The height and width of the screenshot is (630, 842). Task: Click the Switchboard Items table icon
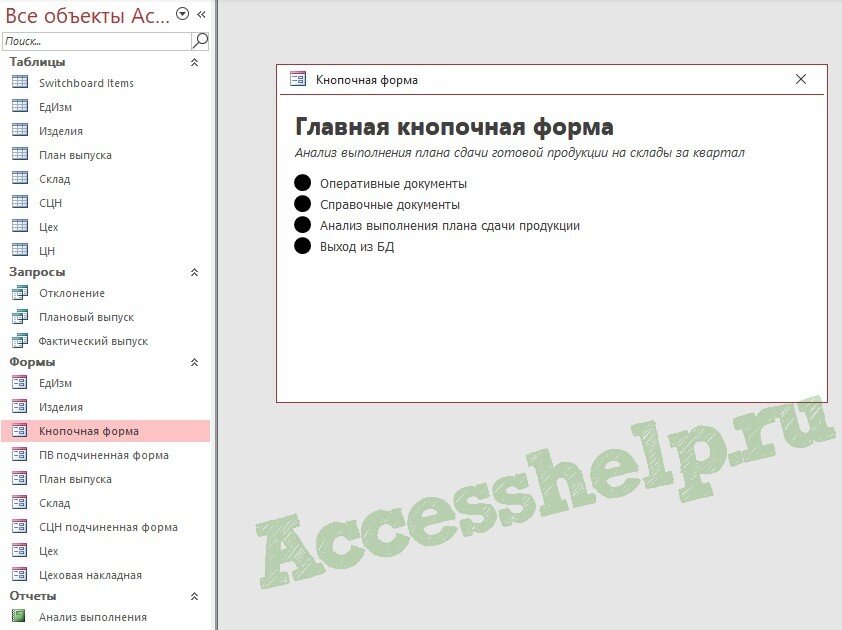pyautogui.click(x=20, y=82)
